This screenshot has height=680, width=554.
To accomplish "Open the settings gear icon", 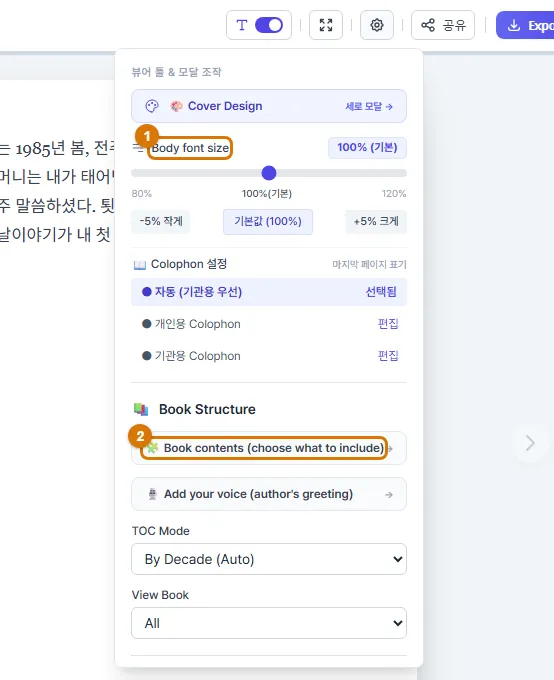I will pyautogui.click(x=377, y=25).
